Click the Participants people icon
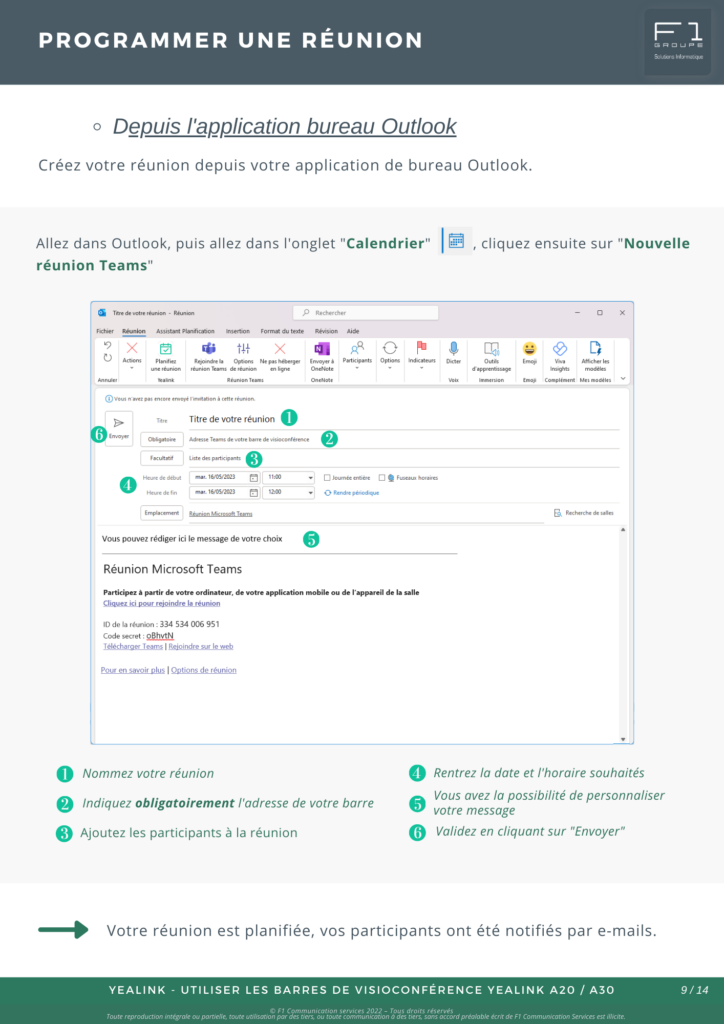This screenshot has height=1024, width=724. (x=357, y=347)
